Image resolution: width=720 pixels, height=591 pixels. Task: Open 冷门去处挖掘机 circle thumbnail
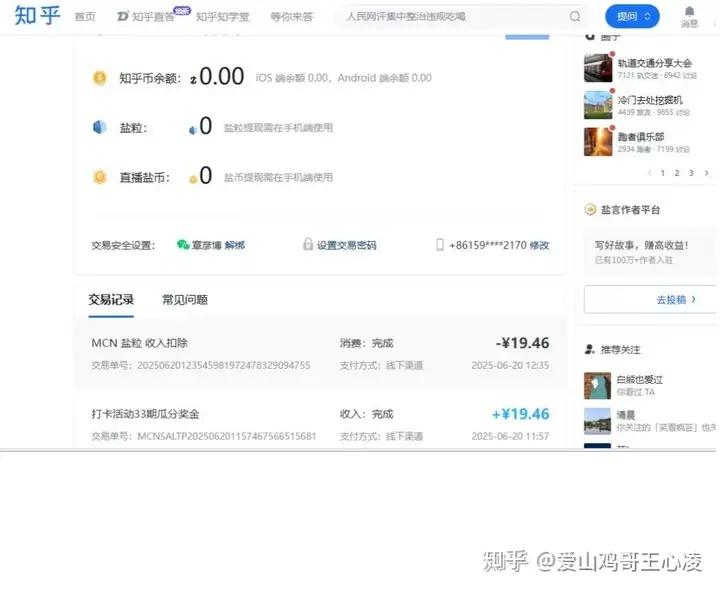pos(598,105)
